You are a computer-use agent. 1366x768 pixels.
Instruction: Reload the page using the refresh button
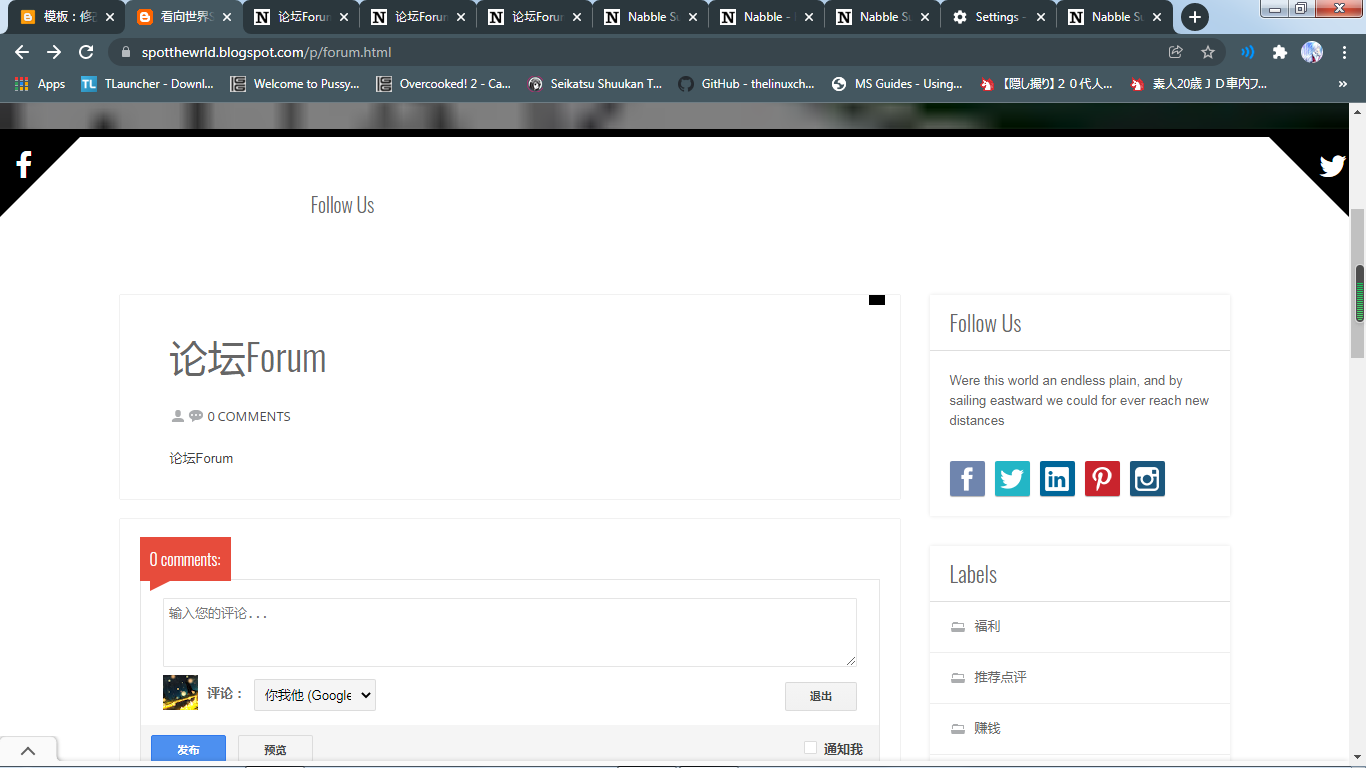coord(86,52)
